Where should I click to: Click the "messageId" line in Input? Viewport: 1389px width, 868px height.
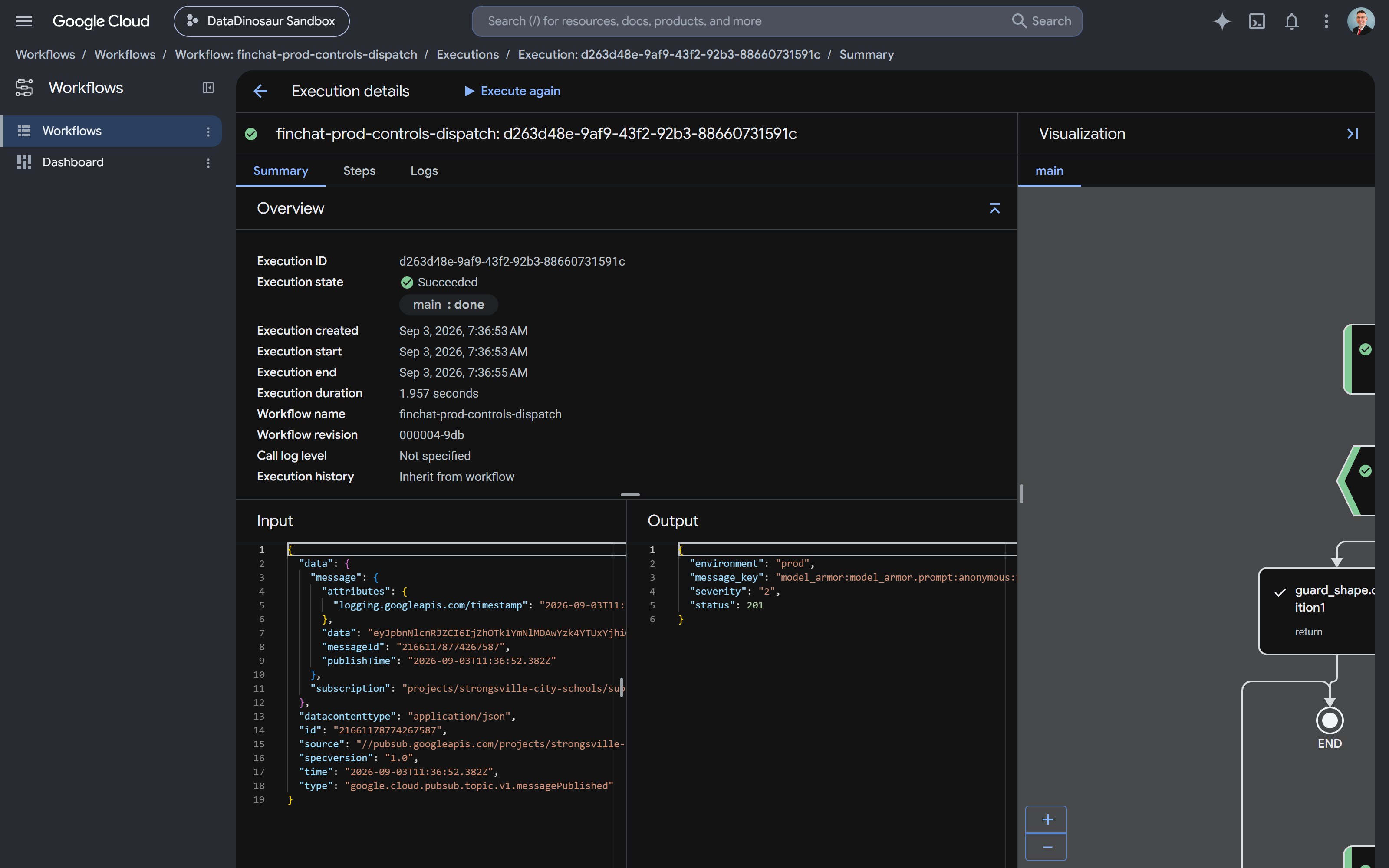pos(415,647)
